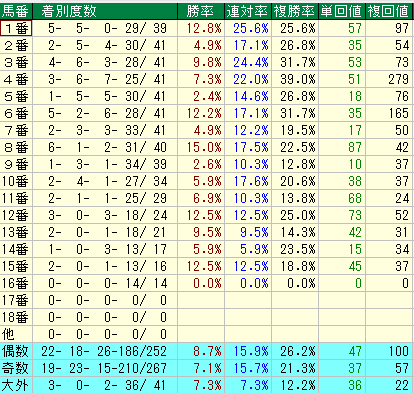414x393 pixels.
Task: Click the 1番 win rate 12.8%
Action: coord(204,28)
